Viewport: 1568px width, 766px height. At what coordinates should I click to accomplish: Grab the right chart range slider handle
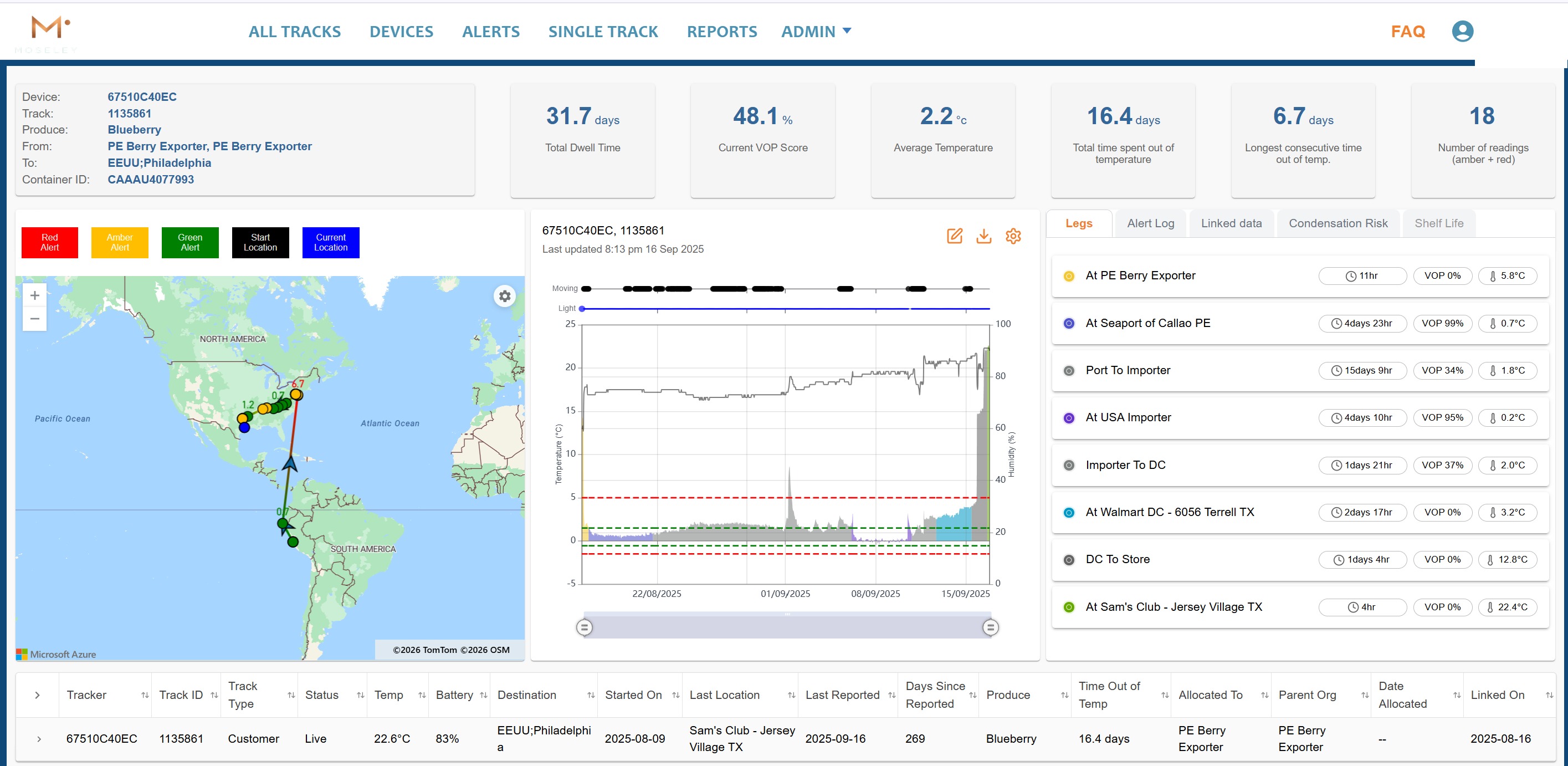click(990, 627)
